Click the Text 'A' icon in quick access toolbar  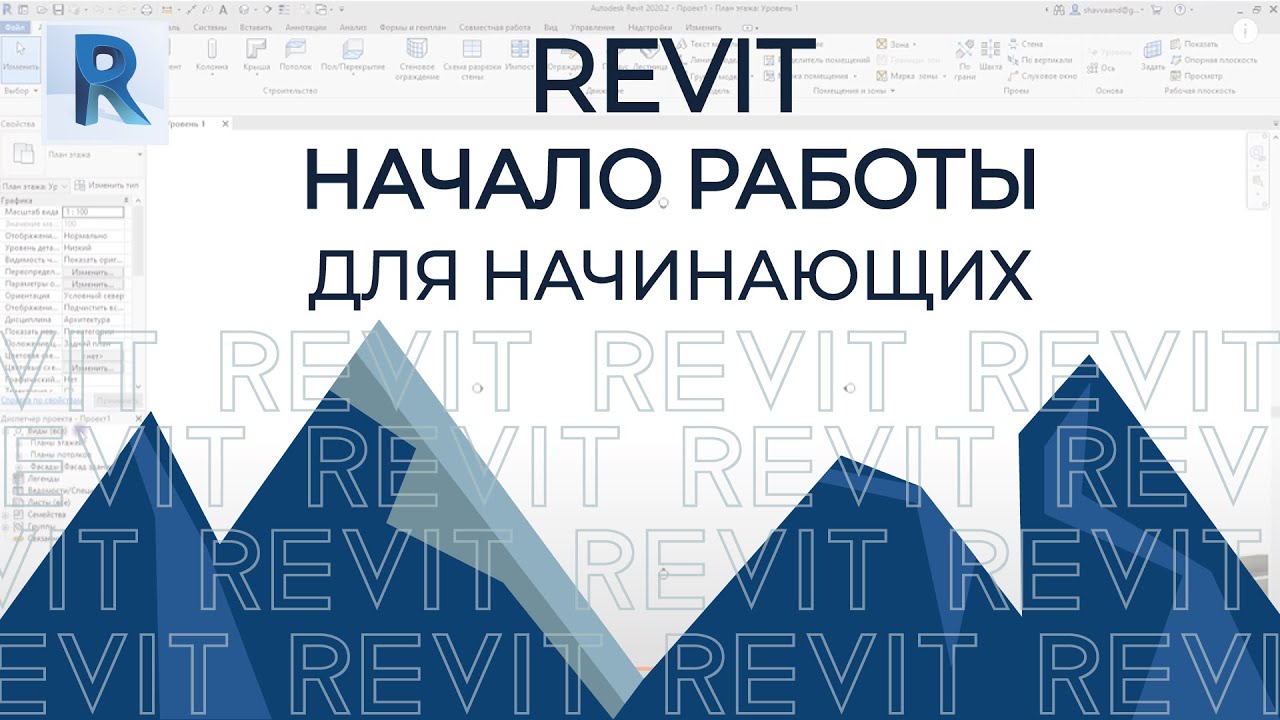coord(222,9)
